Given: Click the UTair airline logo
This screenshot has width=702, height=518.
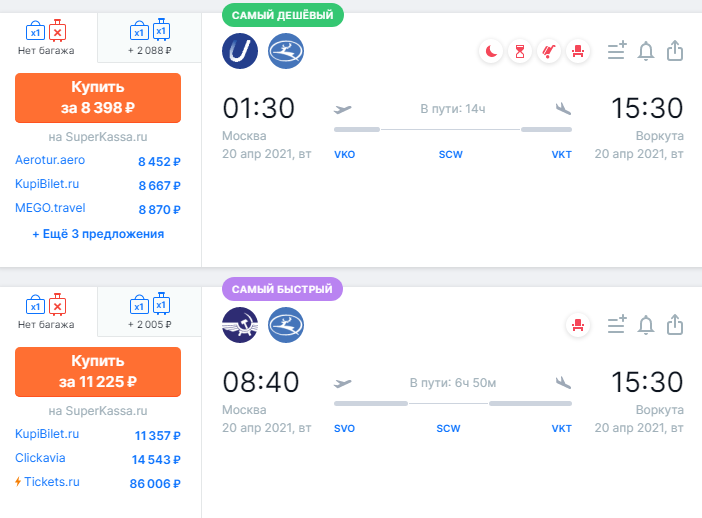Looking at the screenshot, I should (240, 51).
